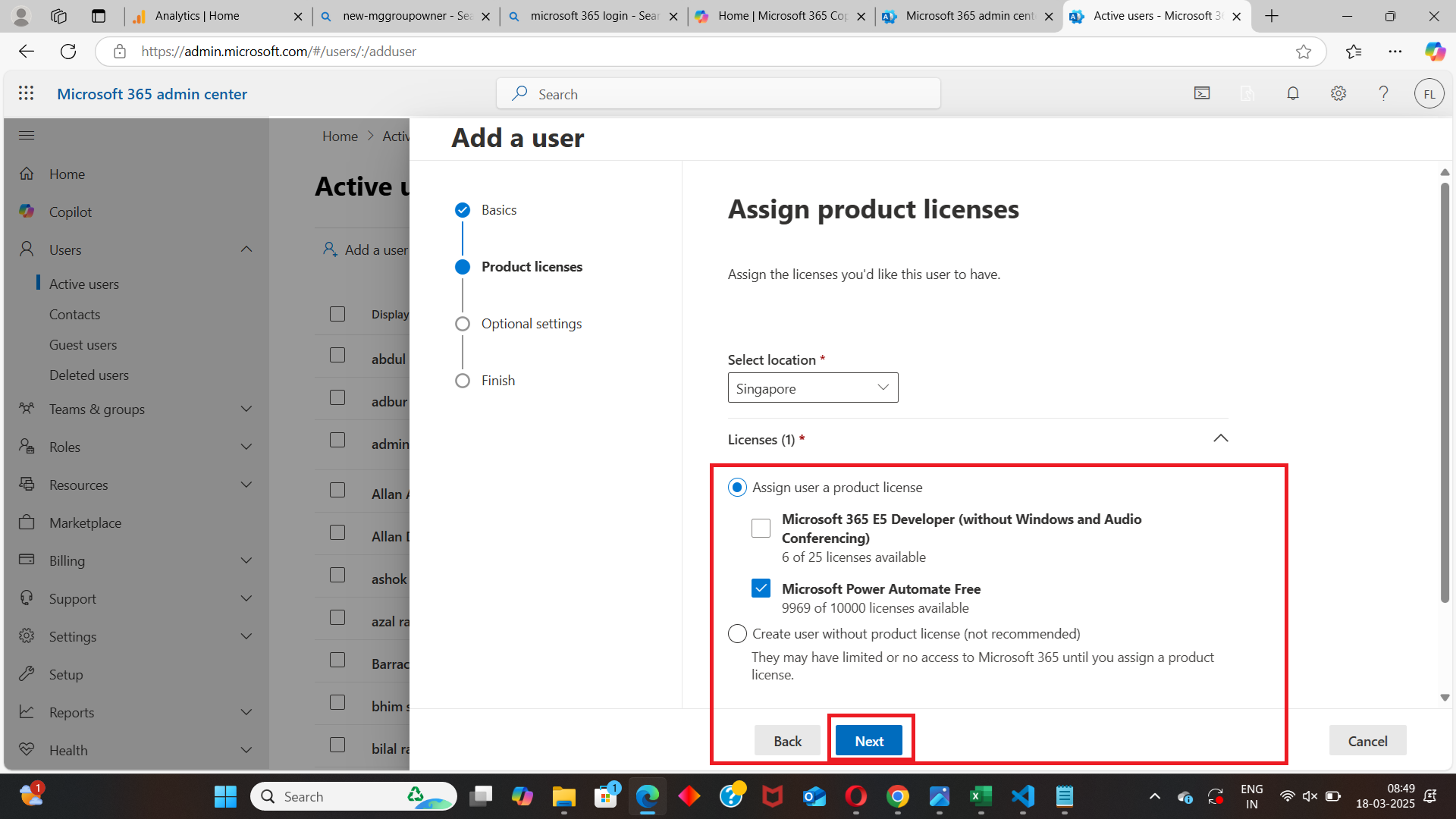This screenshot has height=819, width=1456.
Task: Click Home breadcrumb link
Action: coord(340,136)
